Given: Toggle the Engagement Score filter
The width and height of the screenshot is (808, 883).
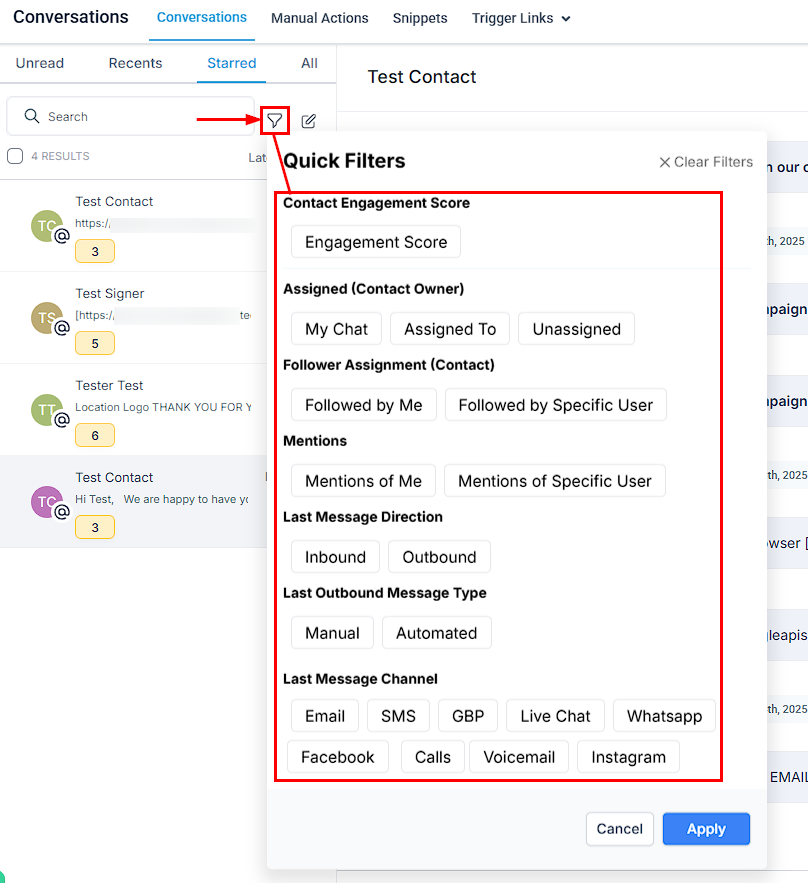Looking at the screenshot, I should click(x=376, y=242).
